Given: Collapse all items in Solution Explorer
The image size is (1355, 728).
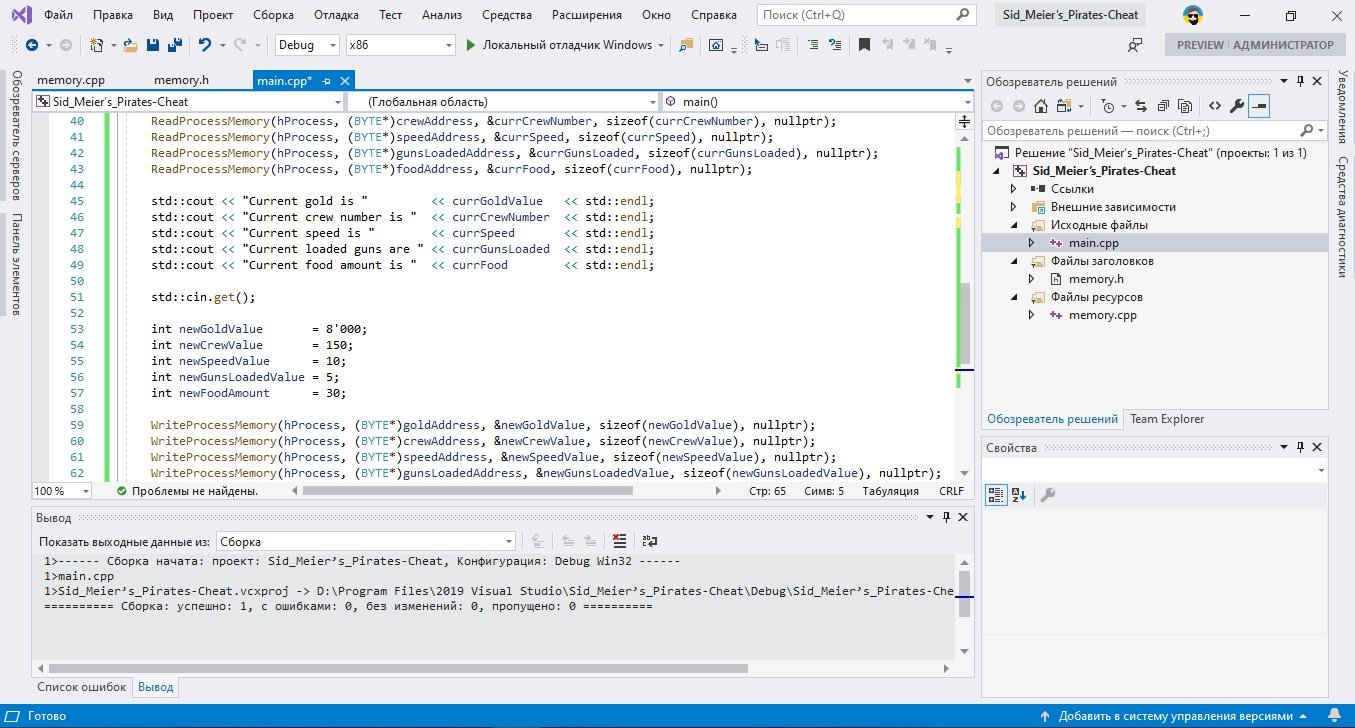Looking at the screenshot, I should coord(1163,106).
